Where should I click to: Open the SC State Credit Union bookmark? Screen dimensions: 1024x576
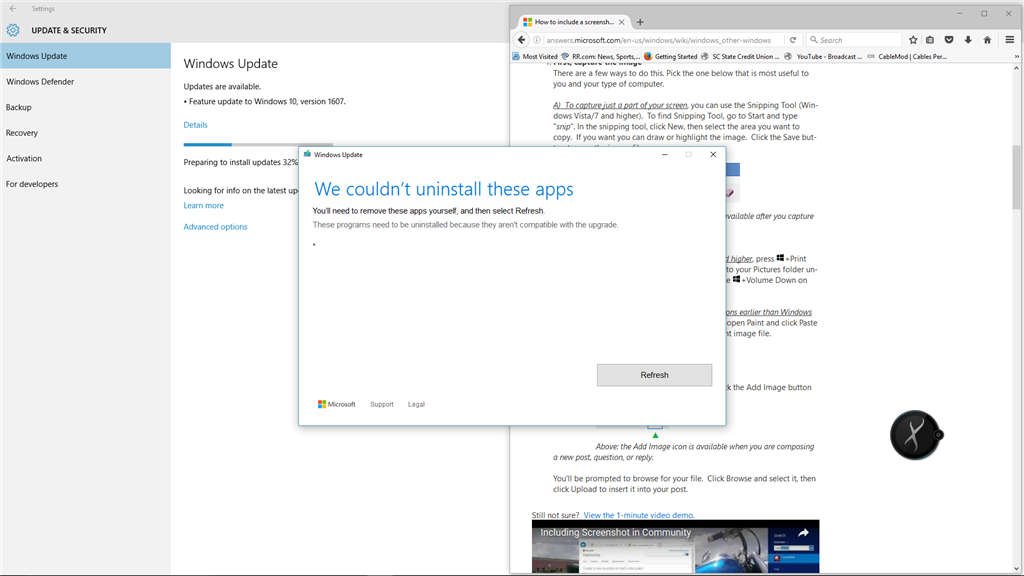pos(741,57)
